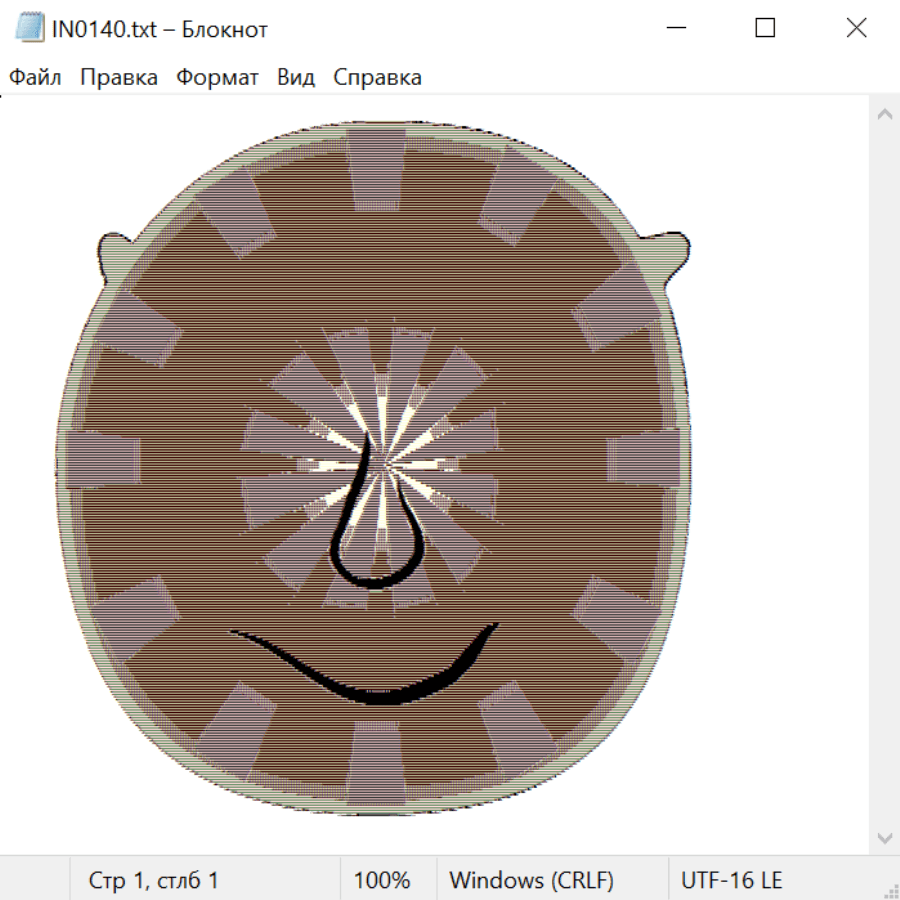Open the Файл menu
Image resolution: width=900 pixels, height=900 pixels.
tap(35, 78)
